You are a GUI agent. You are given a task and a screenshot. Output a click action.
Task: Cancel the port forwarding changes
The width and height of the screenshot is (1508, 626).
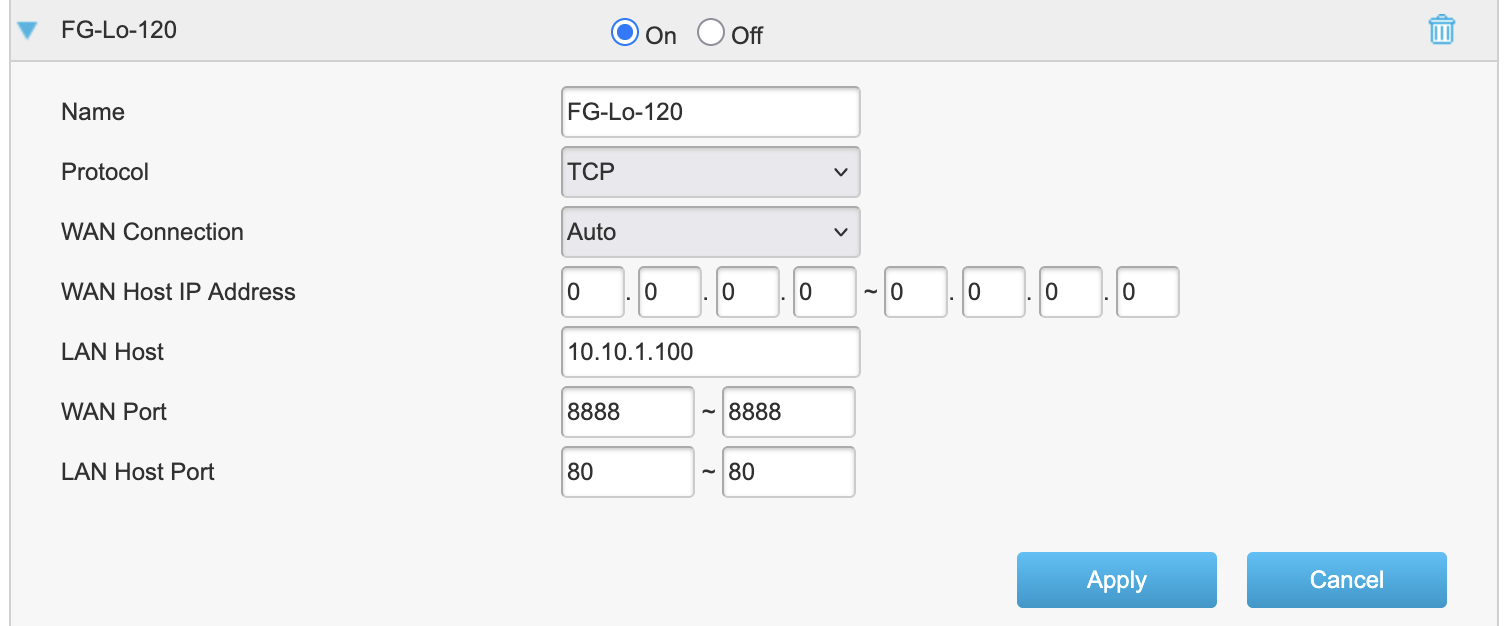pyautogui.click(x=1346, y=580)
